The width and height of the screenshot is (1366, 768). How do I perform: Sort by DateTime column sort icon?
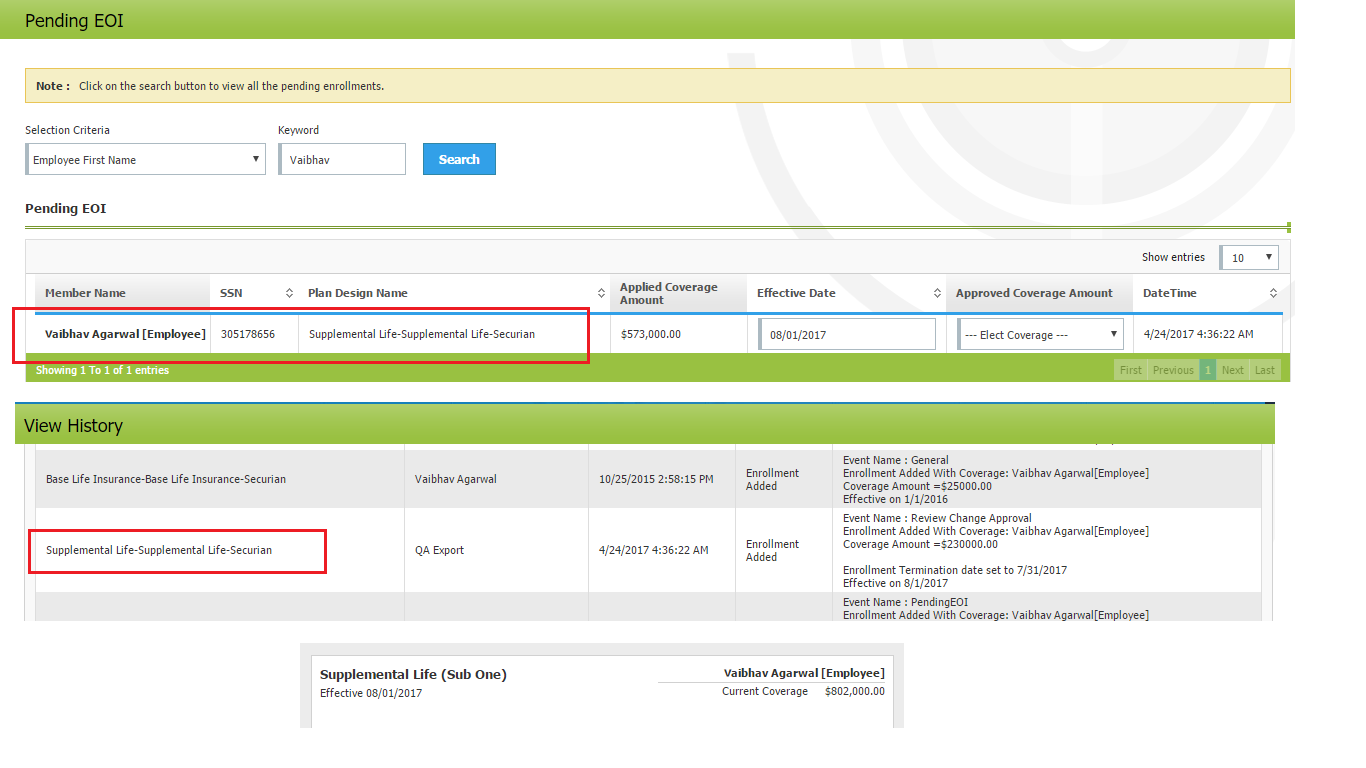[1273, 293]
